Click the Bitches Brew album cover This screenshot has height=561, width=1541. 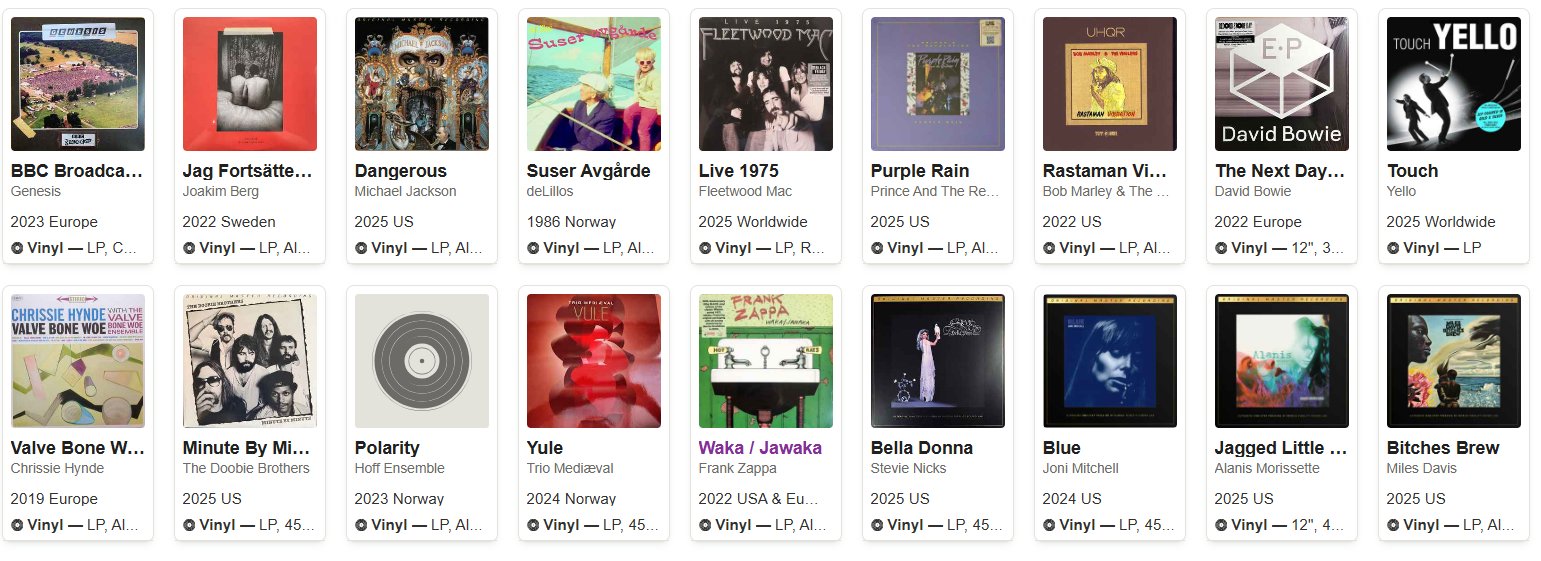click(x=1454, y=361)
